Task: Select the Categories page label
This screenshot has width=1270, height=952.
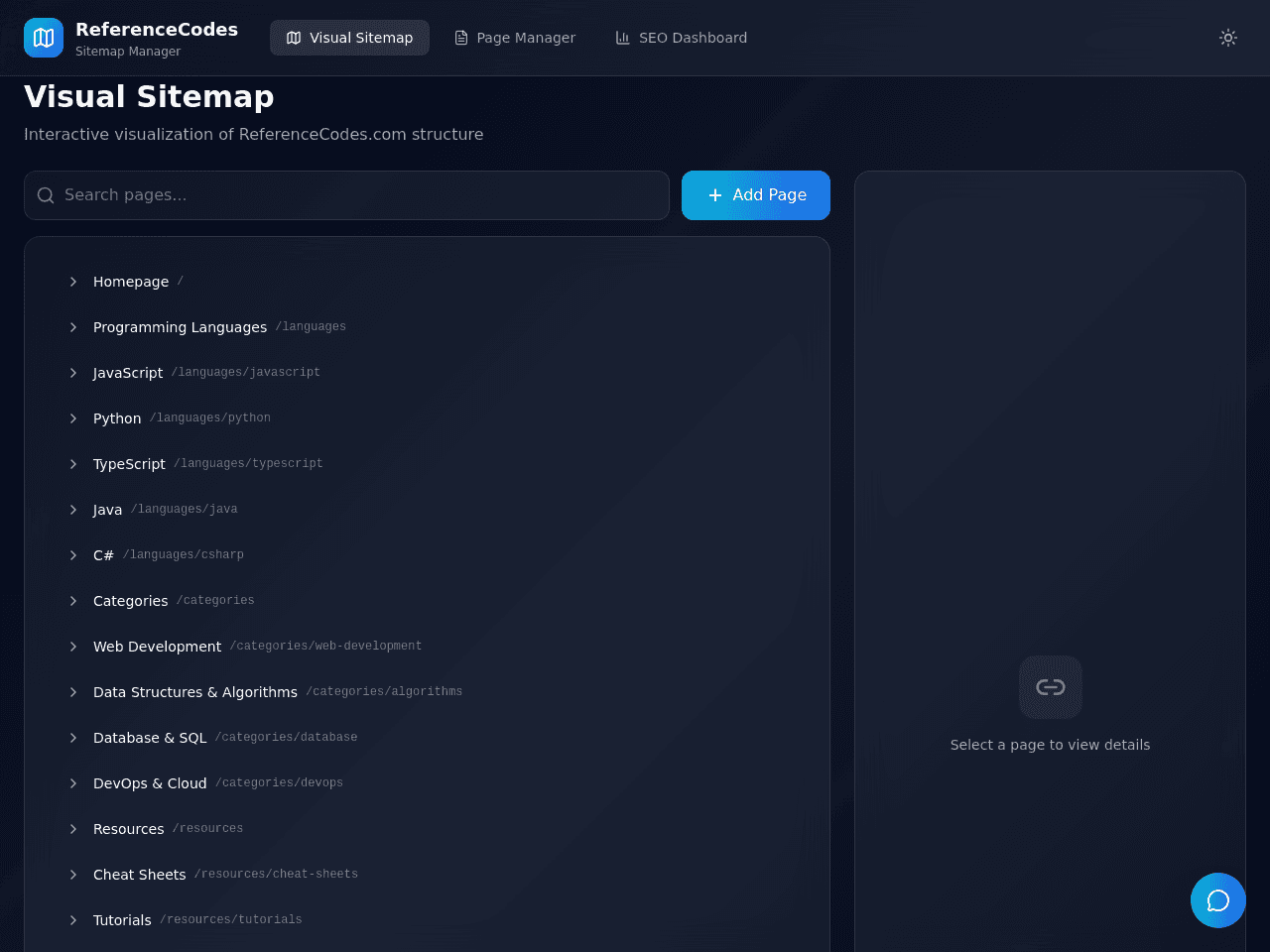Action: 130,601
